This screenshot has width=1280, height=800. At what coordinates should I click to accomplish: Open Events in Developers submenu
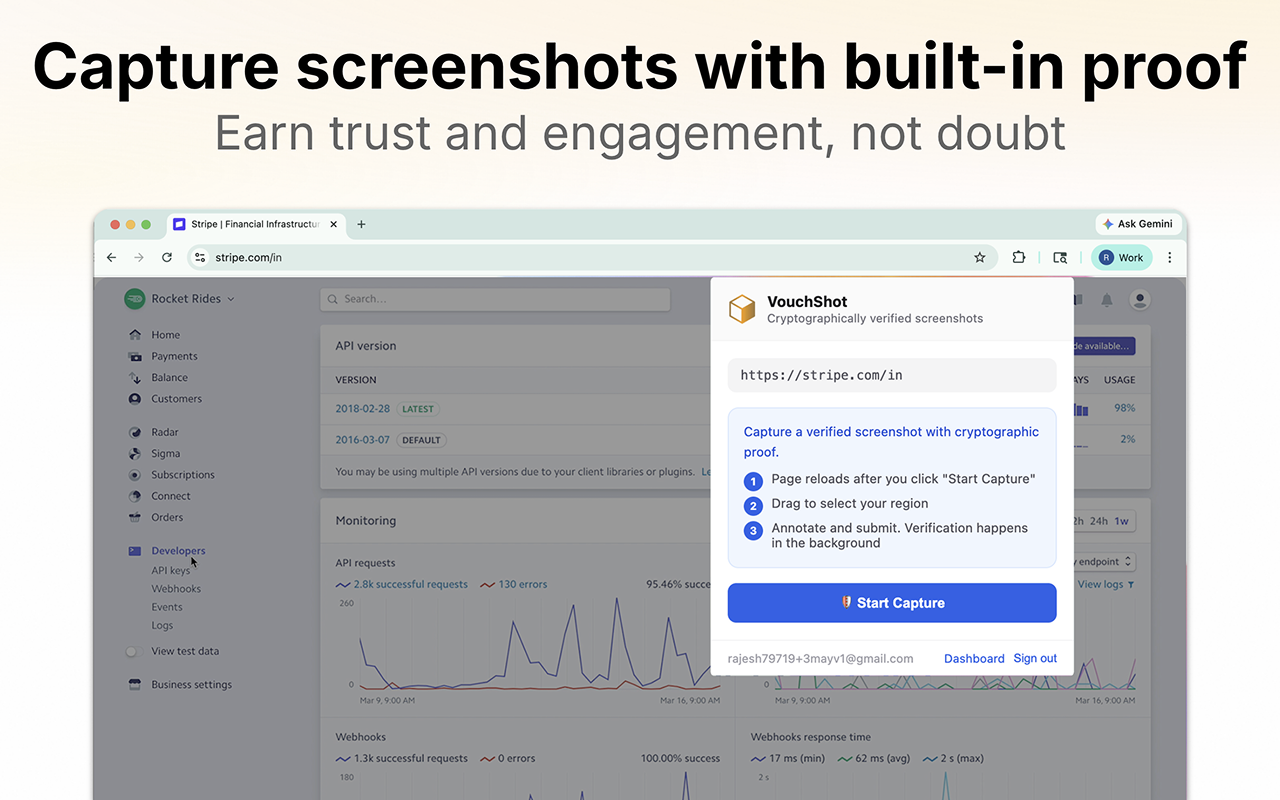coord(167,607)
